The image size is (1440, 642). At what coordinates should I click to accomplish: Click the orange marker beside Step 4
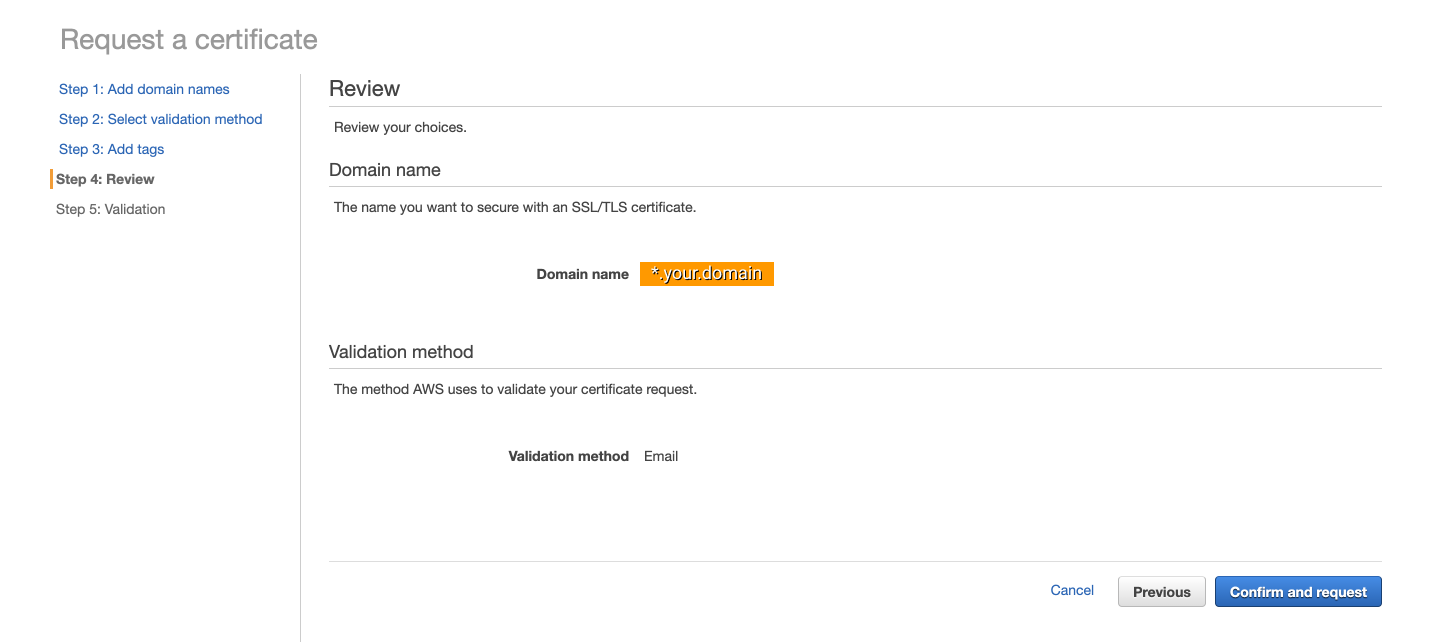pos(51,179)
